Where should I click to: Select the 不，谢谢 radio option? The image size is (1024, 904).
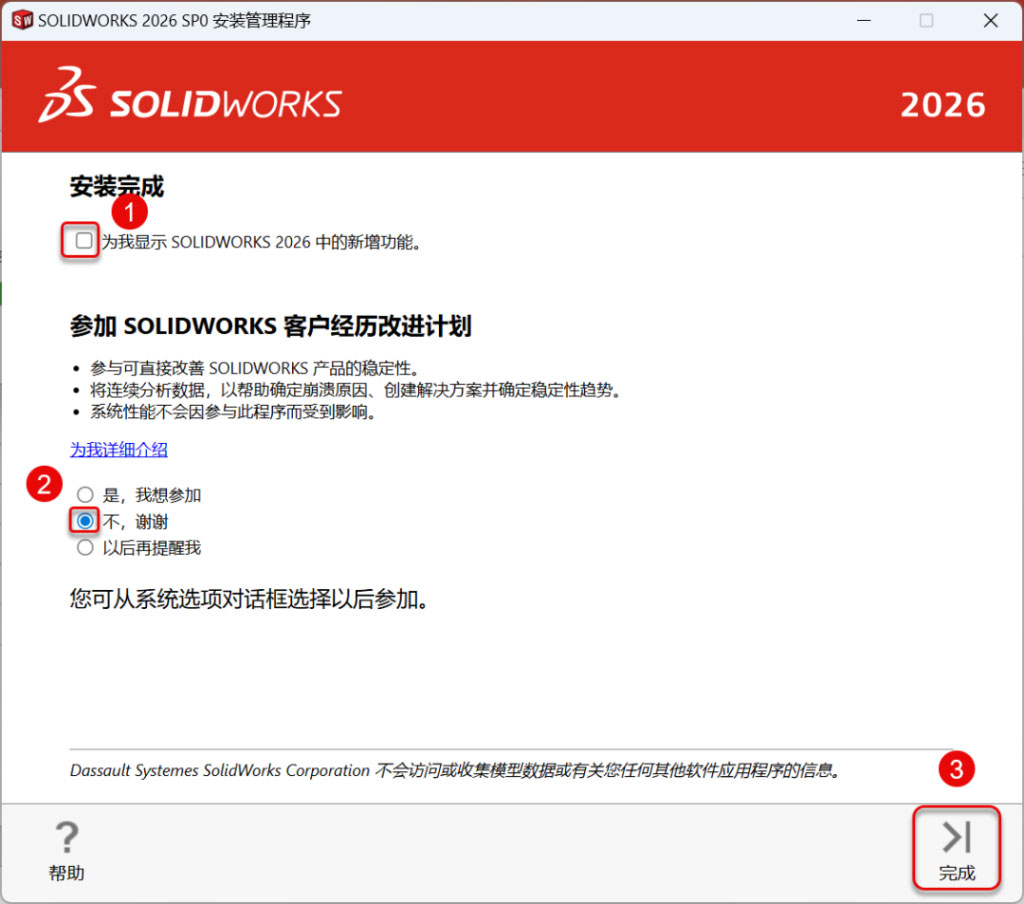85,521
